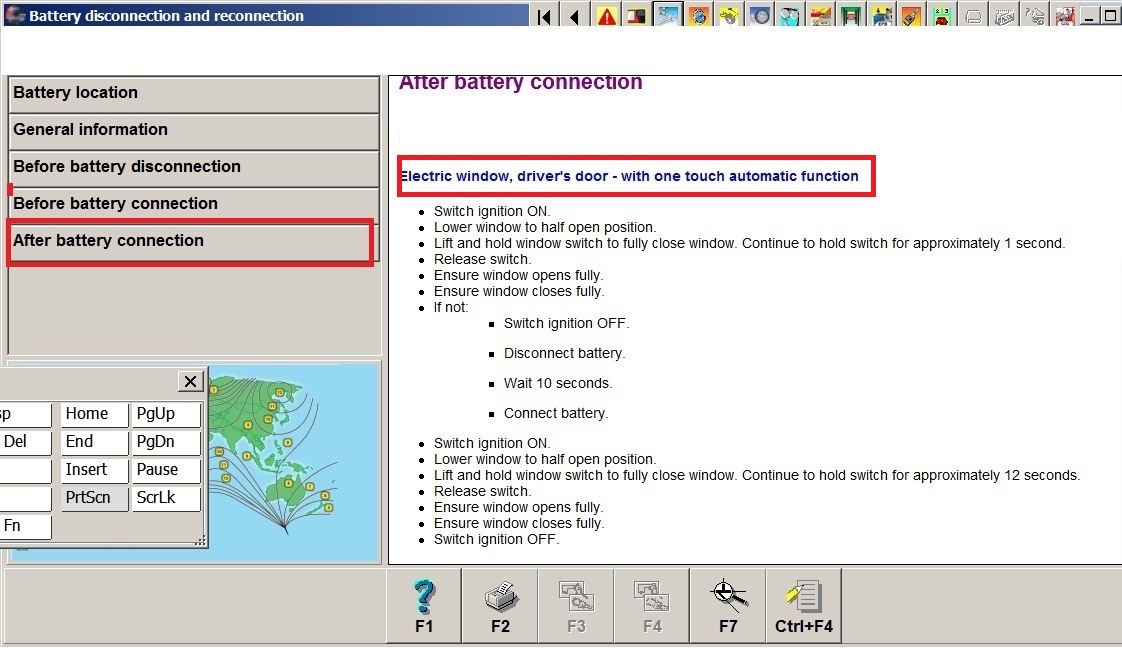This screenshot has width=1122, height=648.
Task: Open the F1 help question mark
Action: click(x=424, y=606)
